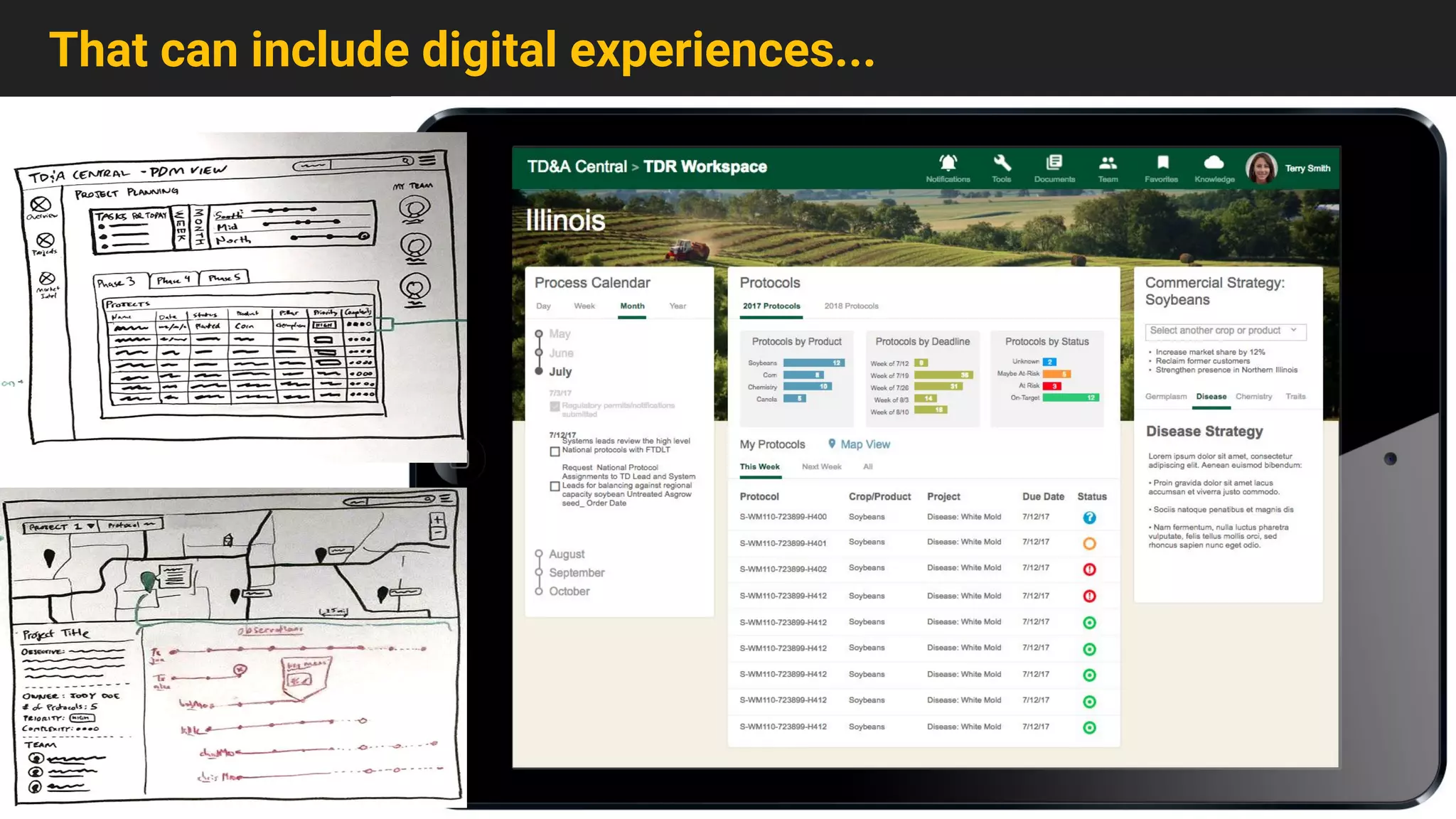Jump to August in the calendar timeline
Screen dimensions: 1456x819
pos(567,555)
